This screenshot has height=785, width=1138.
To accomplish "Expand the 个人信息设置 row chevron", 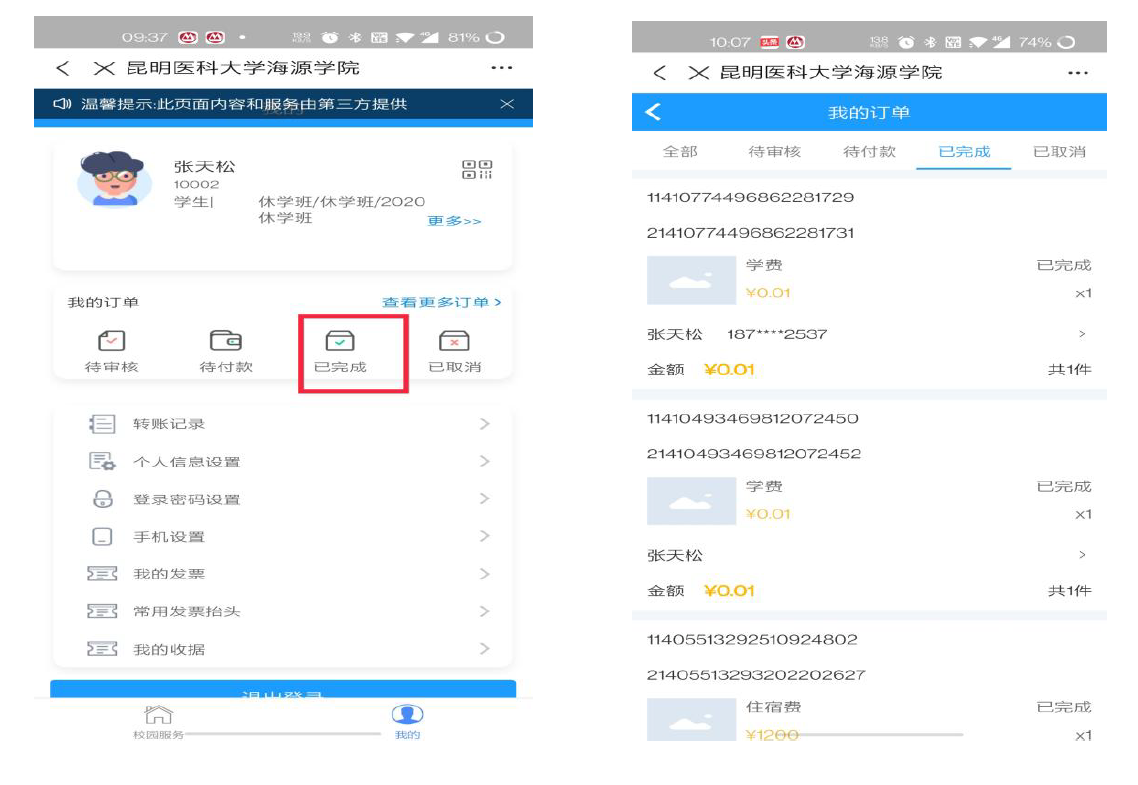I will coord(484,461).
